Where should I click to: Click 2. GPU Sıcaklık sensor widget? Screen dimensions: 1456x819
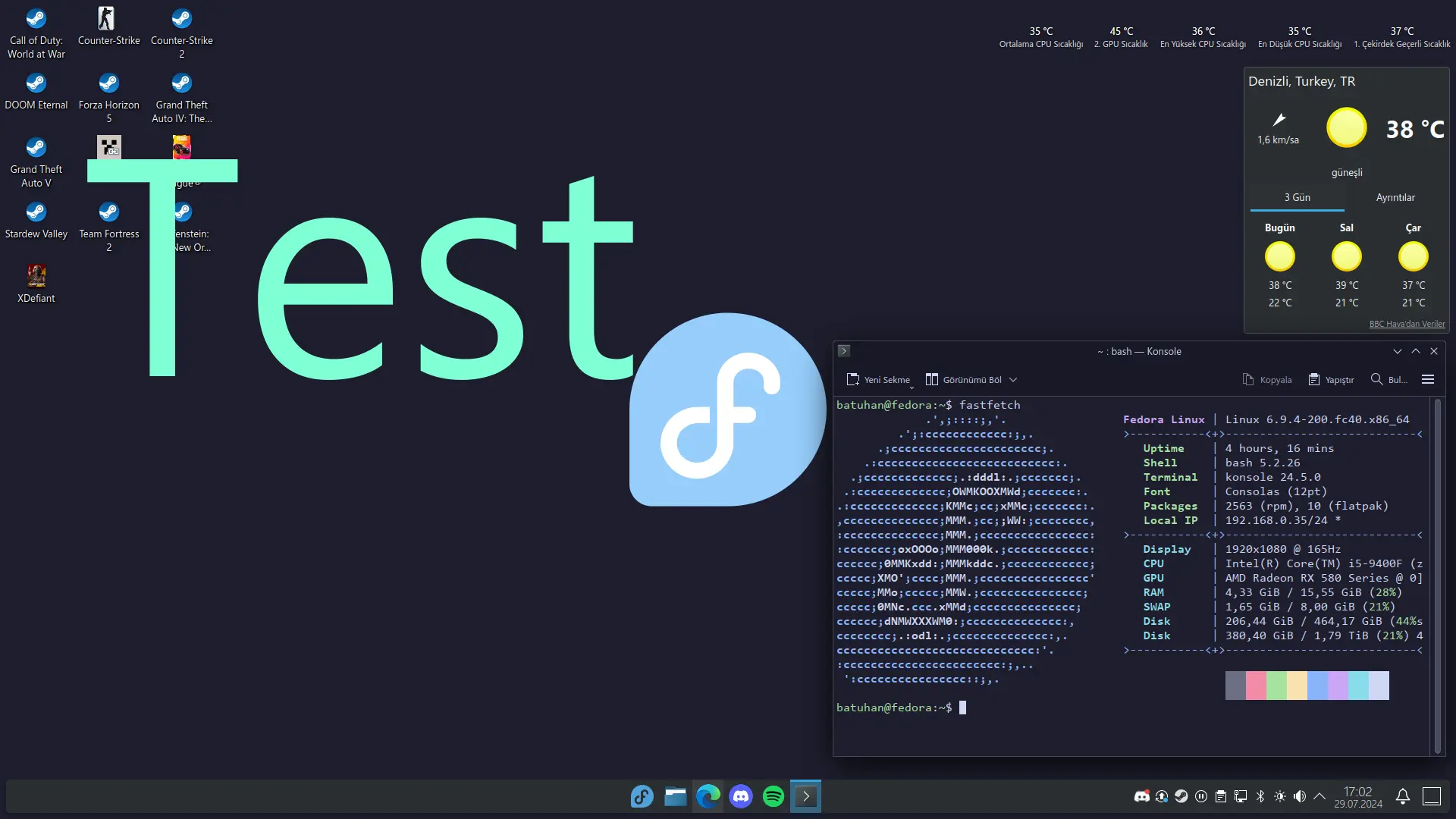coord(1121,37)
